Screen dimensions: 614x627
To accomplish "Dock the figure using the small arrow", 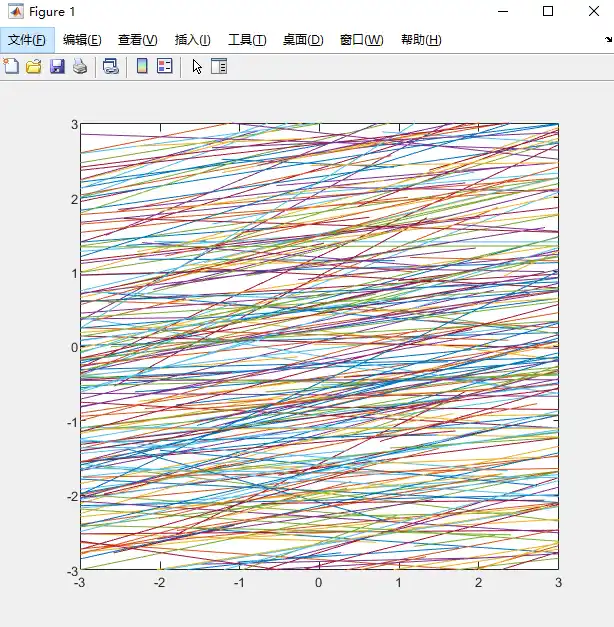I will pos(608,39).
